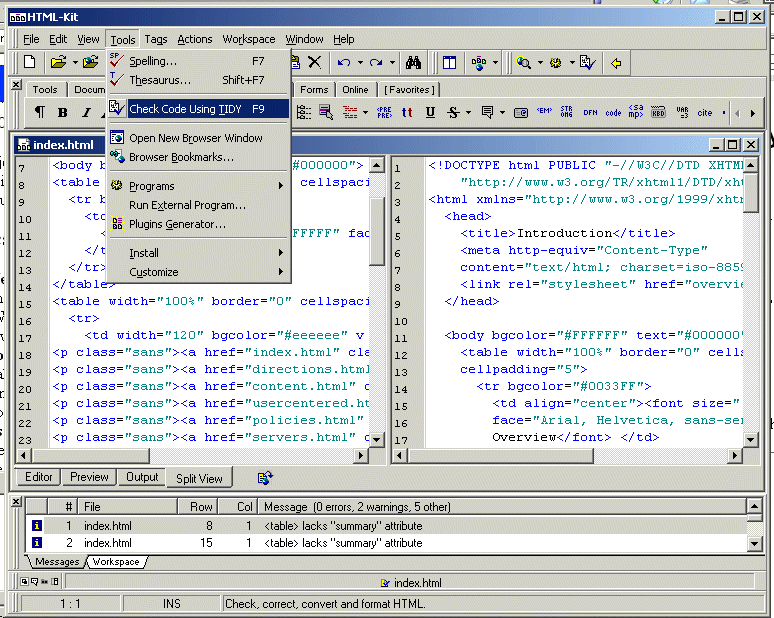The image size is (774, 618).
Task: Select Spelling in the Tools menu
Action: tap(199, 61)
